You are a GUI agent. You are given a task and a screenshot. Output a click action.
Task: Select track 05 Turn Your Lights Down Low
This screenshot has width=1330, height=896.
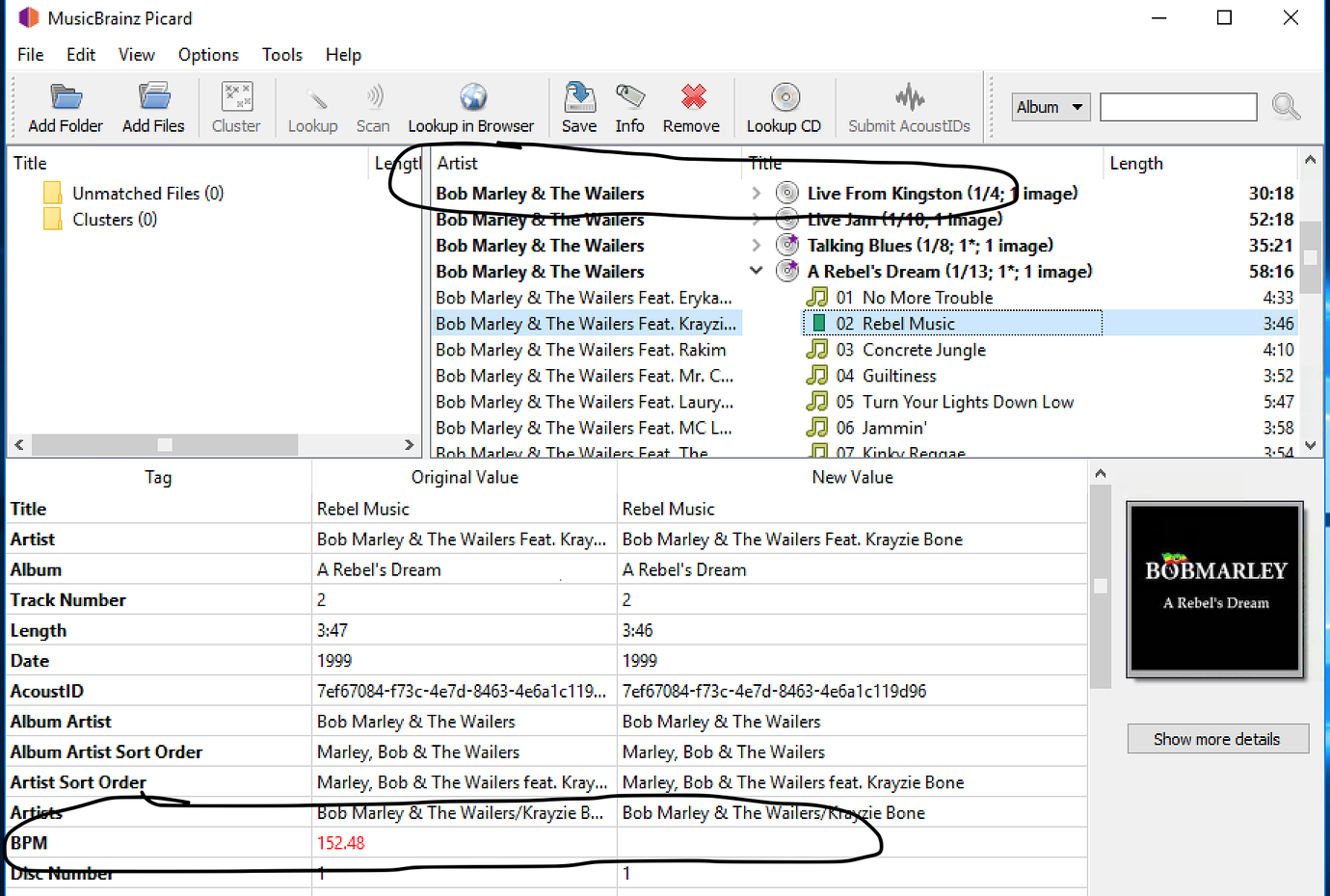coord(954,402)
